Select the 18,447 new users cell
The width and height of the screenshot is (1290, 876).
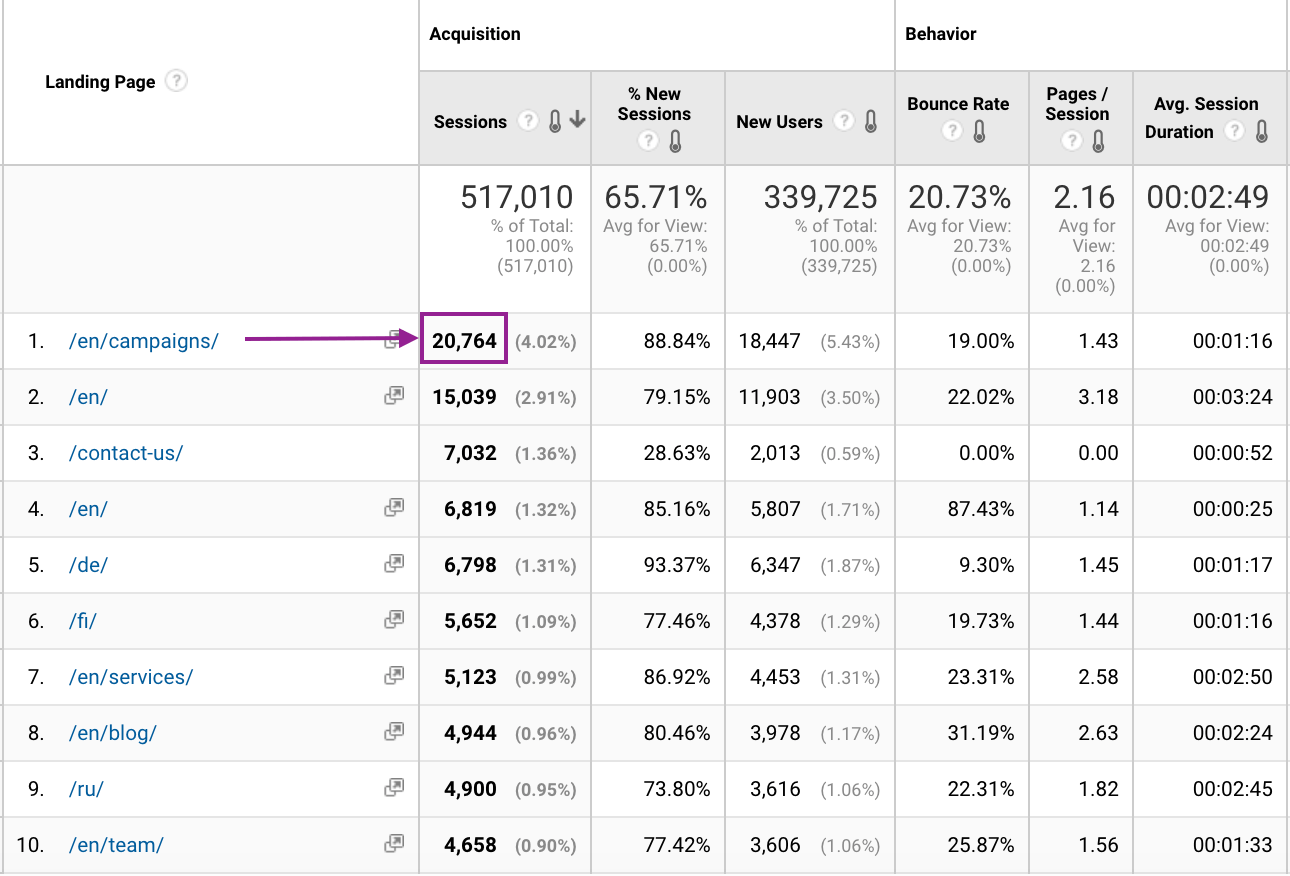point(769,341)
